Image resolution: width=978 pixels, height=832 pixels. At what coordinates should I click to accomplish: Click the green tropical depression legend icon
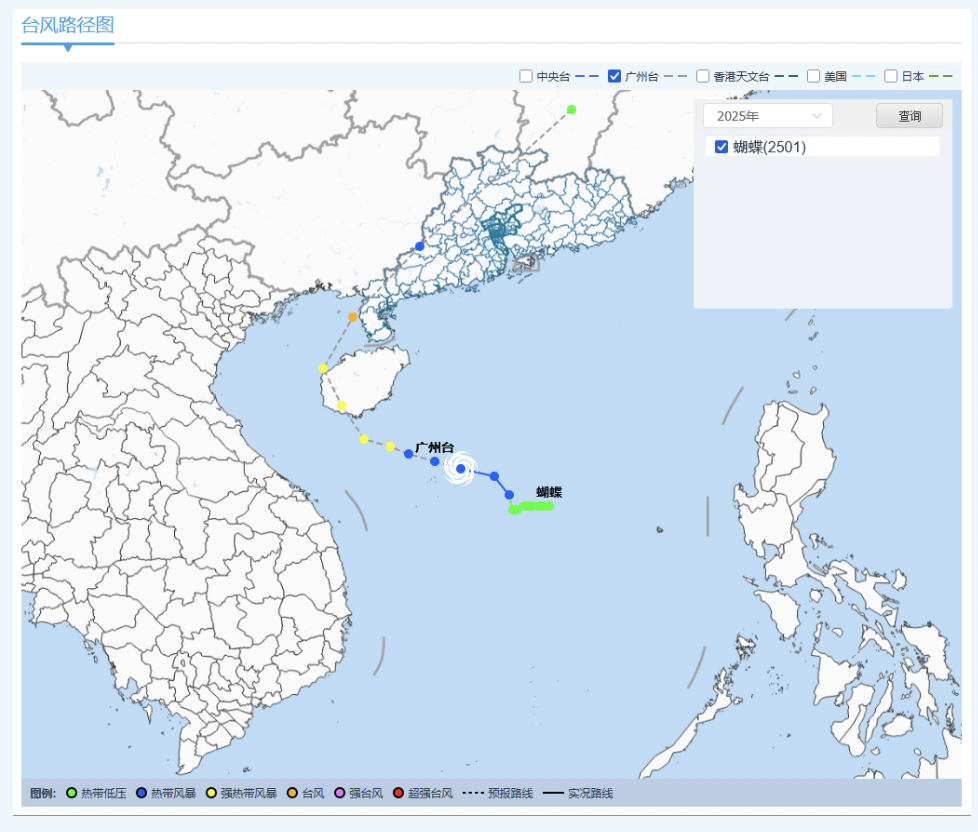(x=72, y=793)
